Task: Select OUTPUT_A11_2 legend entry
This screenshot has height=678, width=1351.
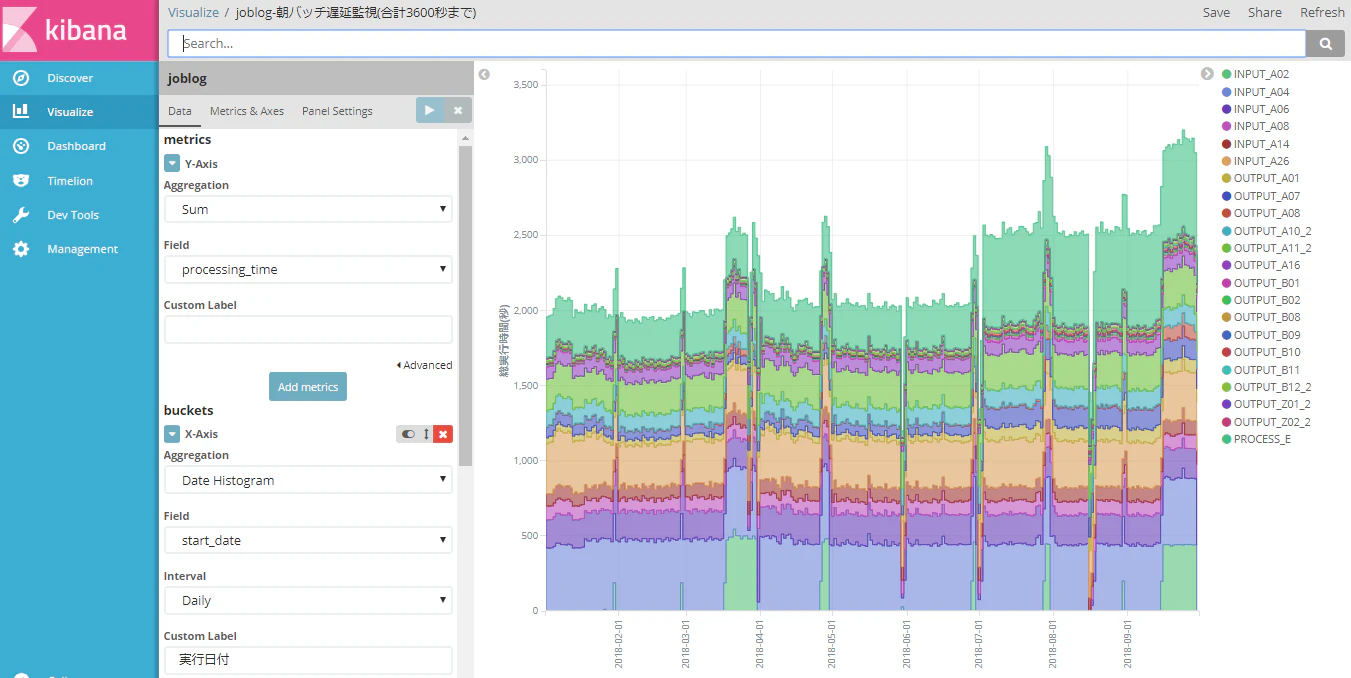Action: (x=1267, y=248)
